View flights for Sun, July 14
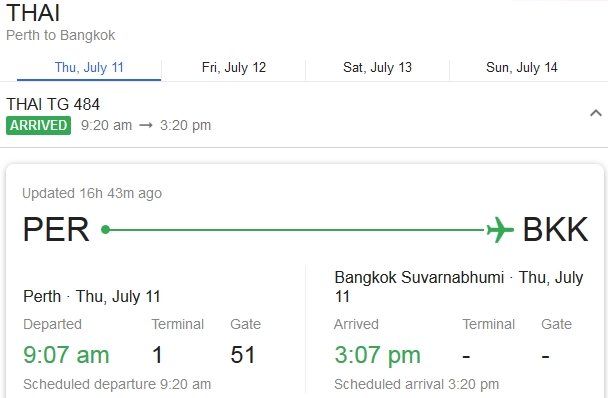Screen dimensions: 608x398 522,67
